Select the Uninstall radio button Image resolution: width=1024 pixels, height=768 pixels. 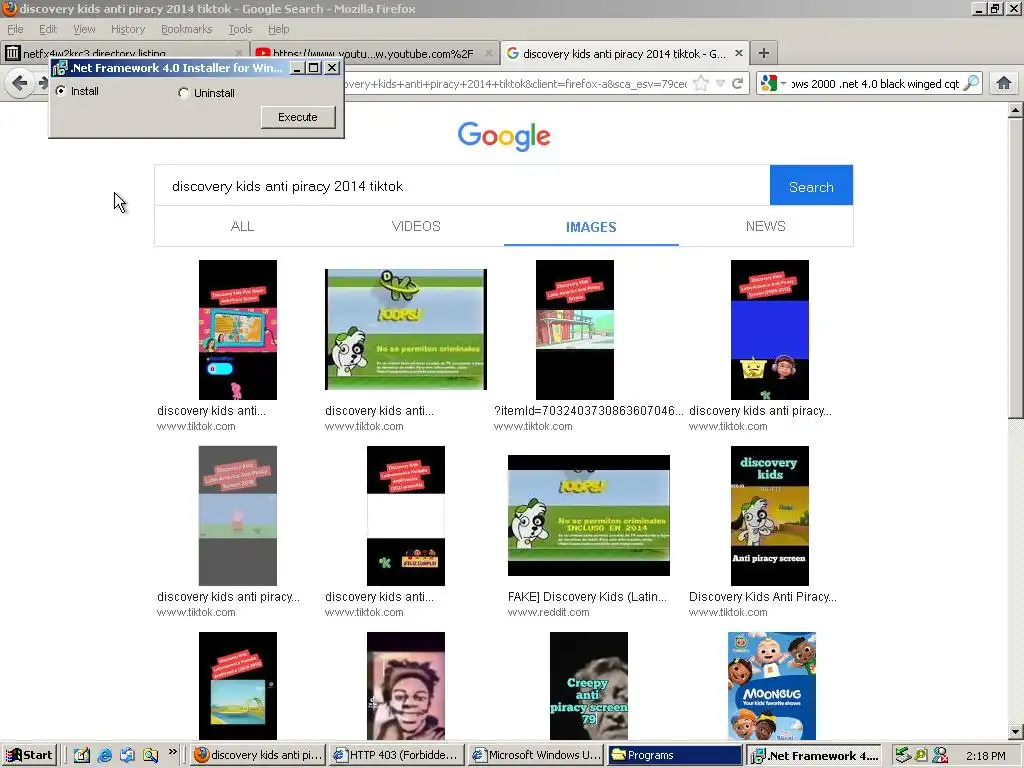[184, 93]
